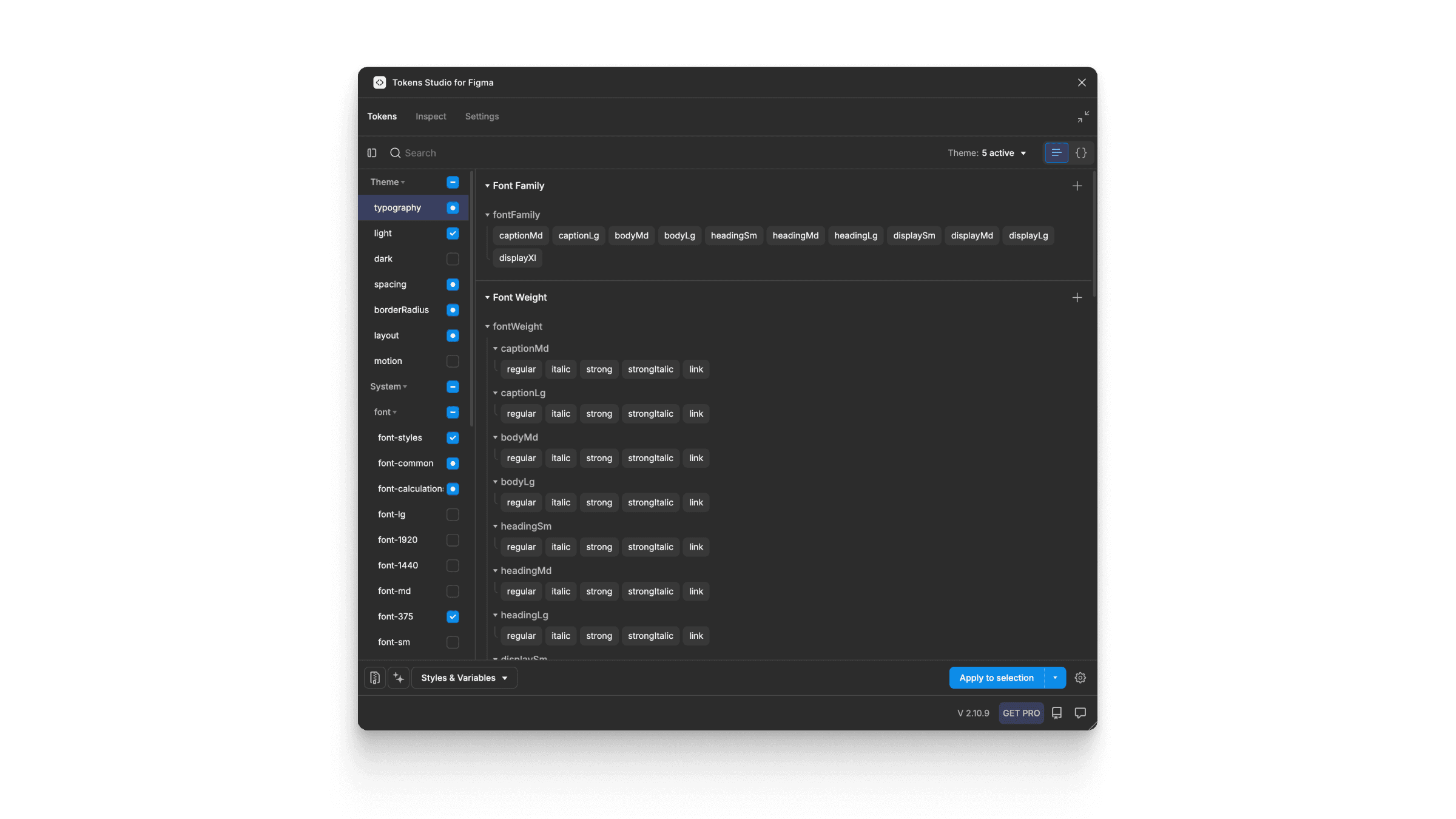
Task: Switch to the Inspect tab
Action: (x=431, y=116)
